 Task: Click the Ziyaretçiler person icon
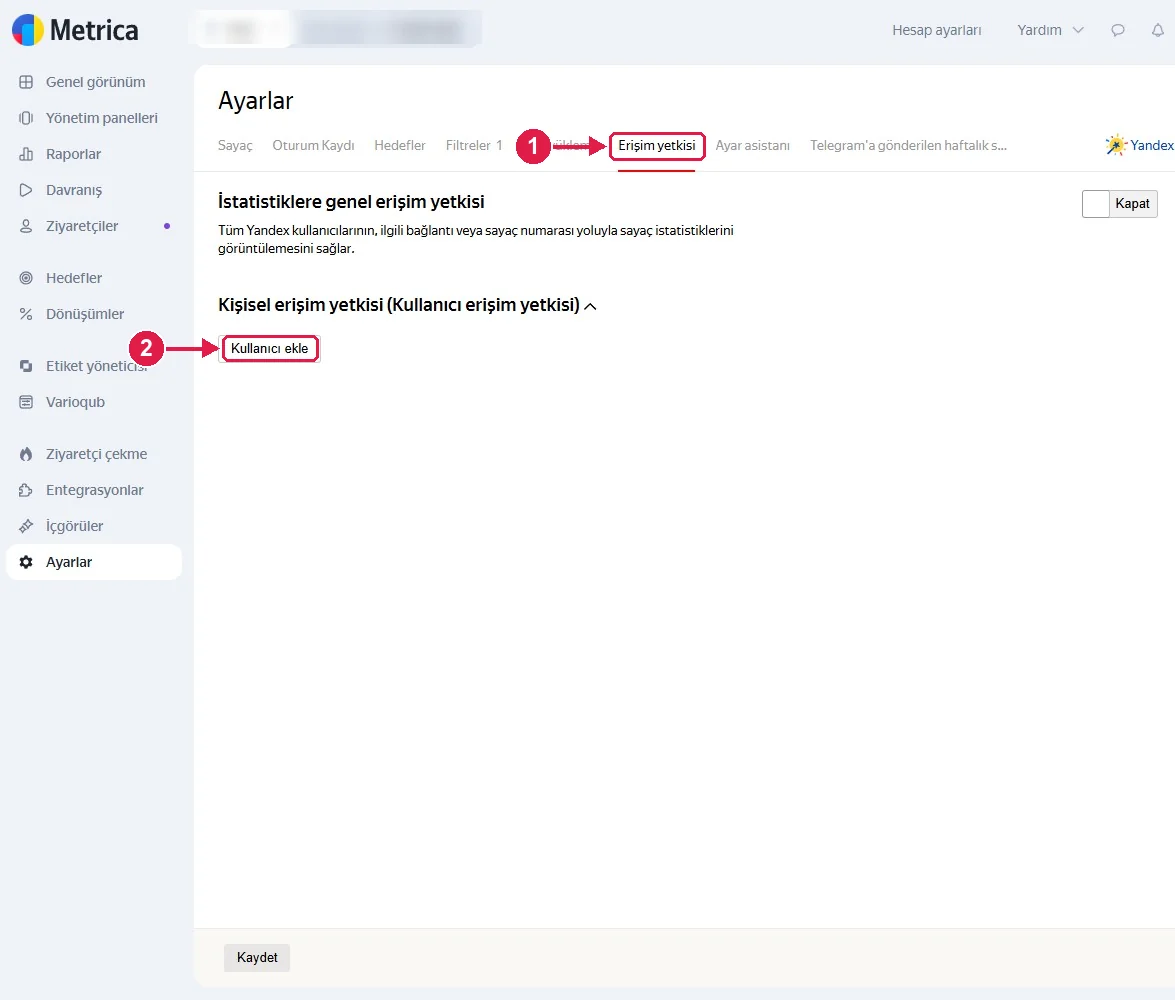(26, 226)
